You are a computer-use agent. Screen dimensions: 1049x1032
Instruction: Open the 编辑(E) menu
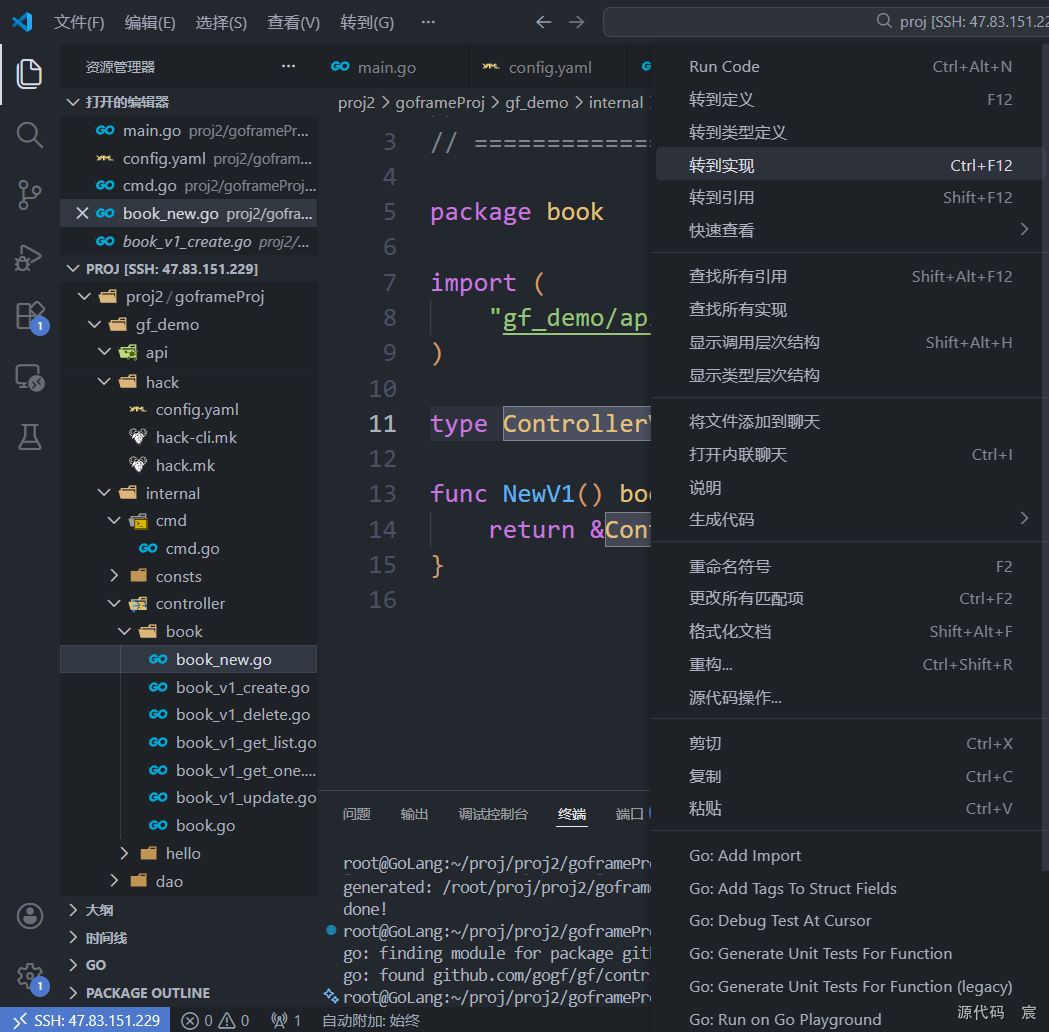click(150, 23)
